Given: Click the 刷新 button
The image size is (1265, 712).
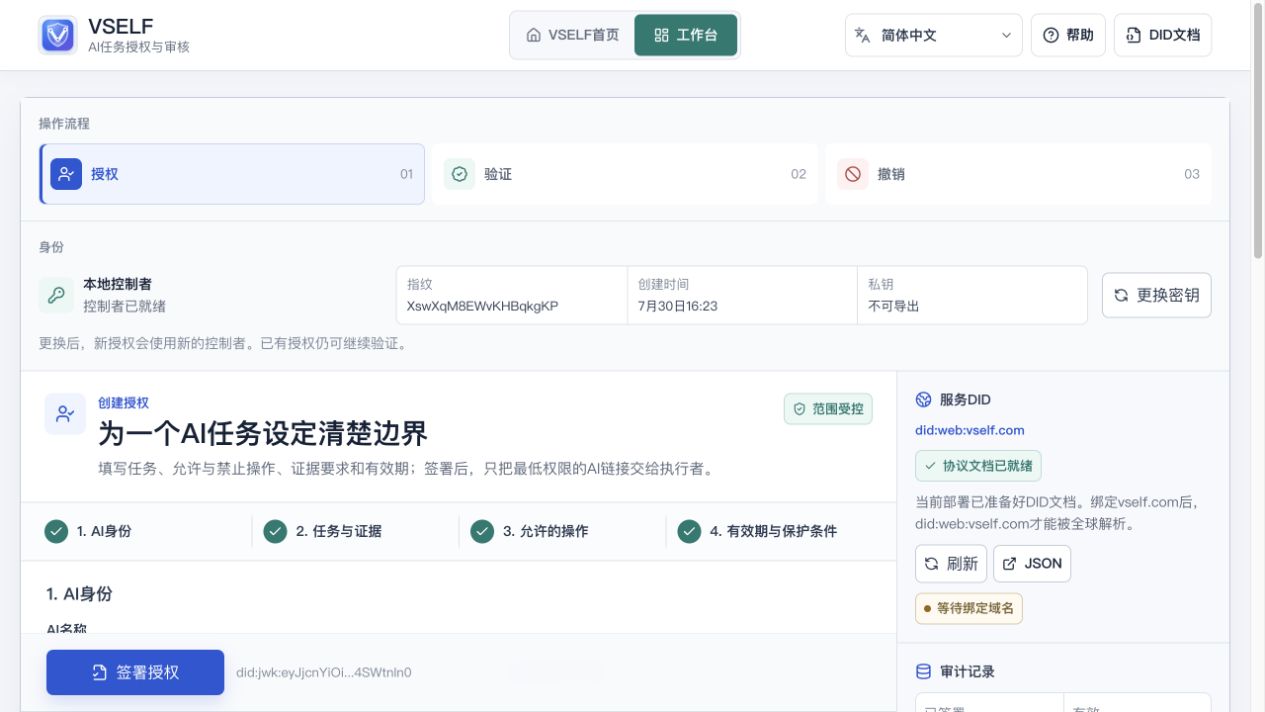Looking at the screenshot, I should (x=951, y=563).
